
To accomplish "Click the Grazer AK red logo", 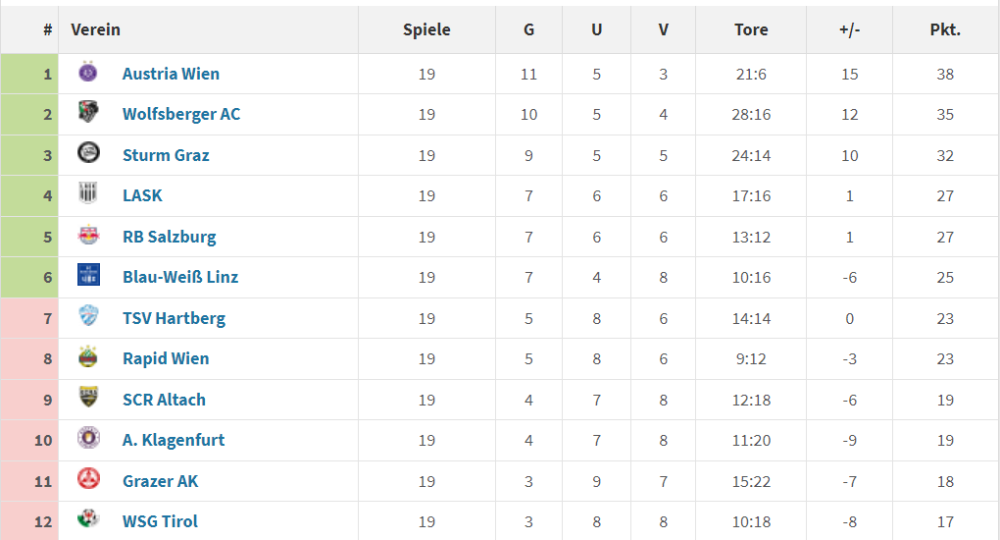I will (x=88, y=480).
